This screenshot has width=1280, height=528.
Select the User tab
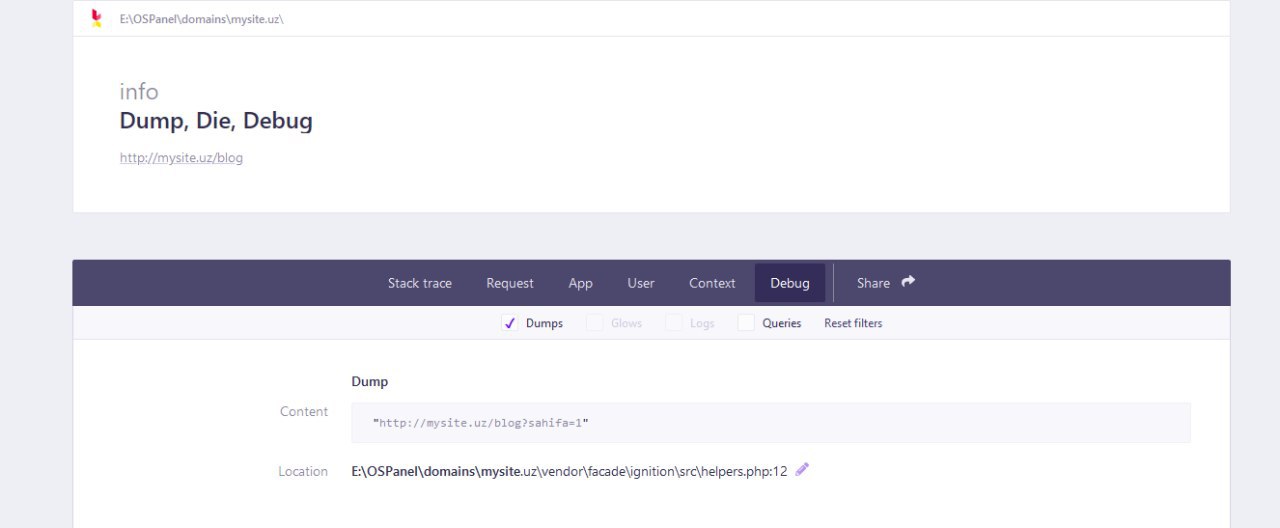[x=641, y=283]
